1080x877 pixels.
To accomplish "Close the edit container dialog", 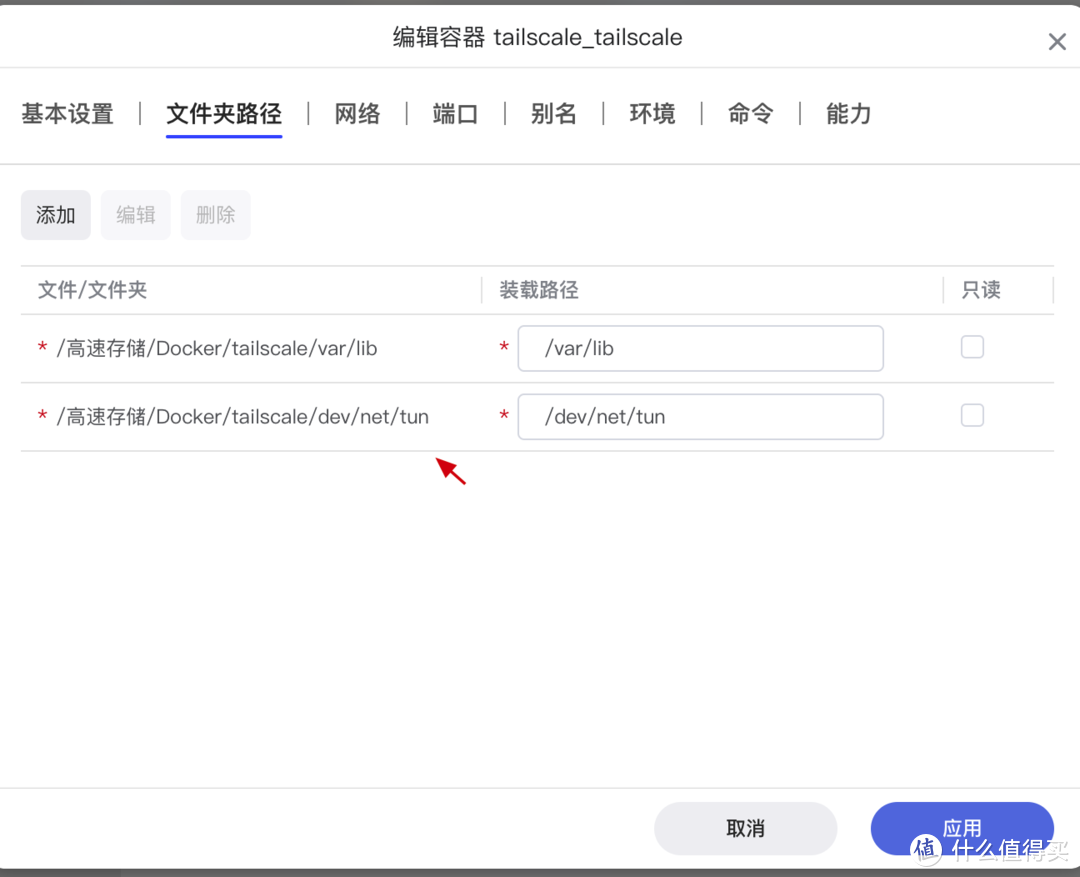I will pyautogui.click(x=1057, y=42).
